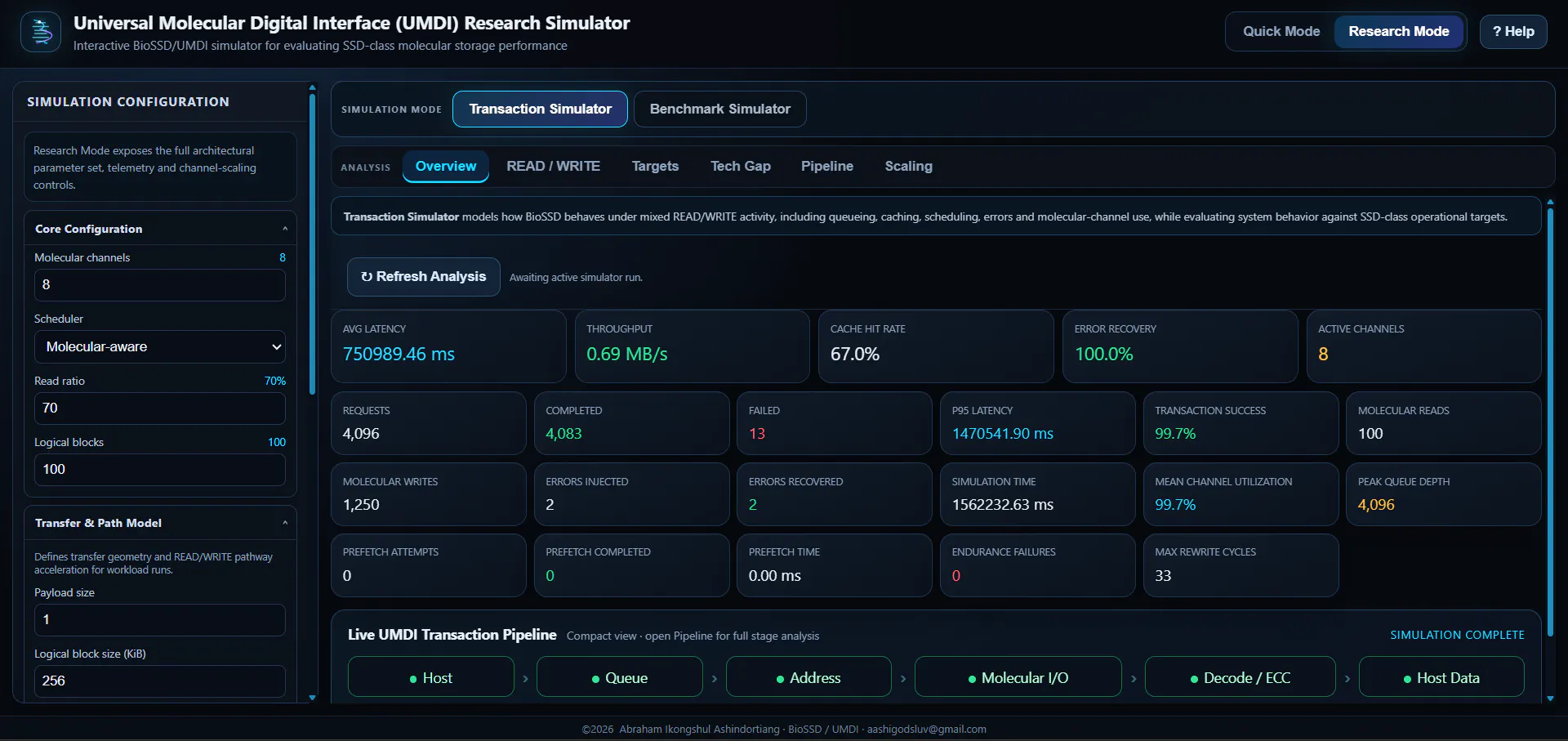Viewport: 1568px width, 741px height.
Task: Select the Address pipeline stage
Action: (808, 677)
